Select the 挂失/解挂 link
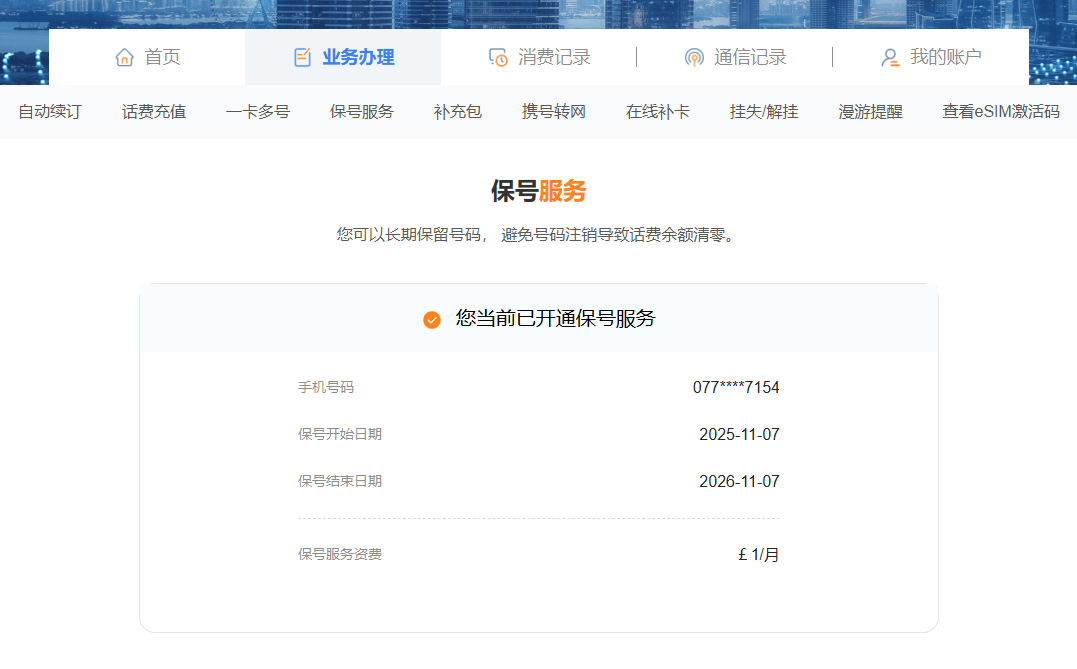The image size is (1077, 669). 764,112
